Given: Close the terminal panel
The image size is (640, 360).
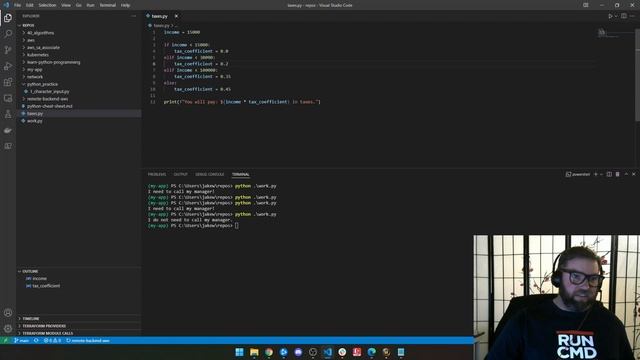Looking at the screenshot, I should point(633,174).
